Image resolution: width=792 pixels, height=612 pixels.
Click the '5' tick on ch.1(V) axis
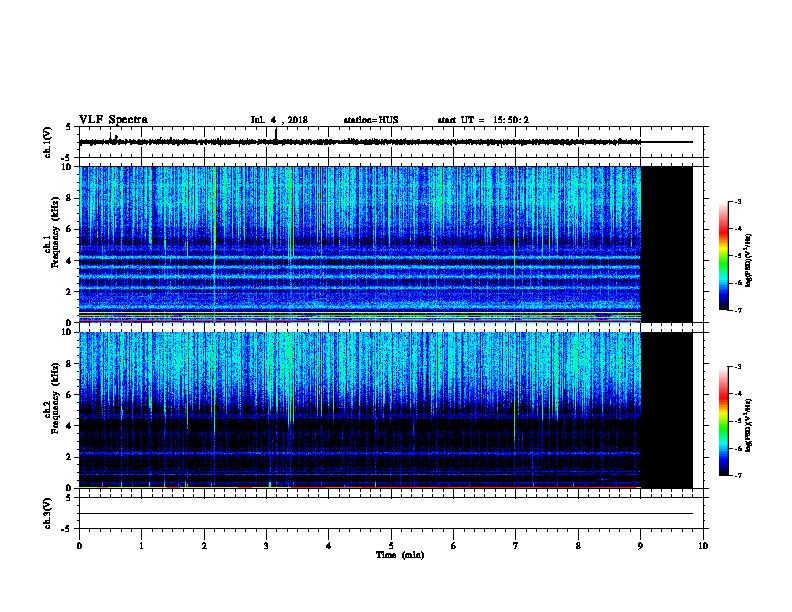pyautogui.click(x=69, y=127)
